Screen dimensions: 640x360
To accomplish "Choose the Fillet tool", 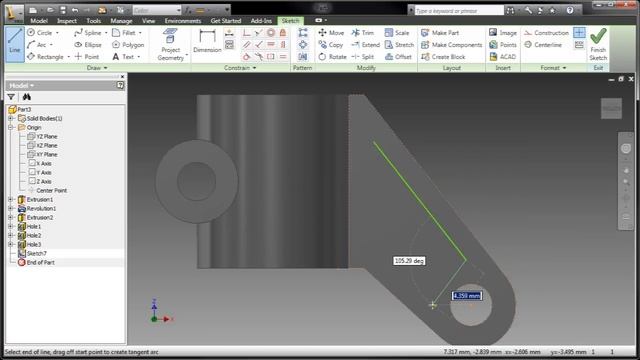I will pos(124,32).
